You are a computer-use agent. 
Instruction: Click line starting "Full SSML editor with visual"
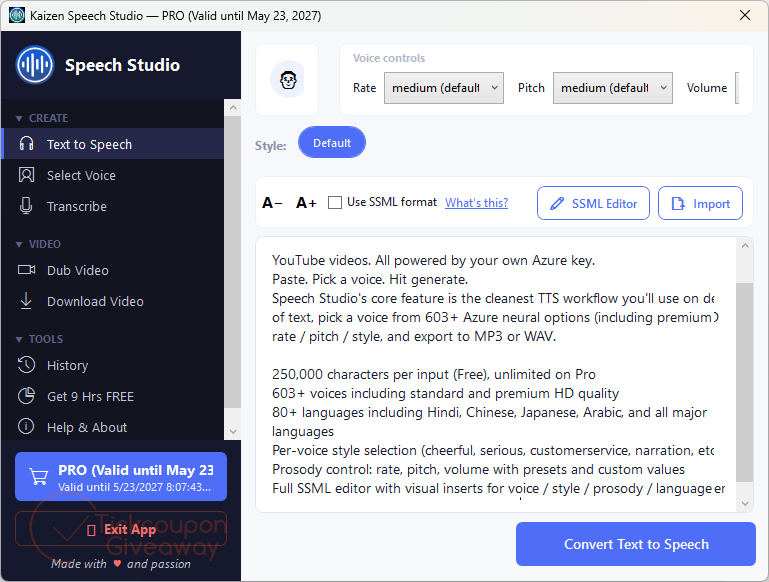498,488
